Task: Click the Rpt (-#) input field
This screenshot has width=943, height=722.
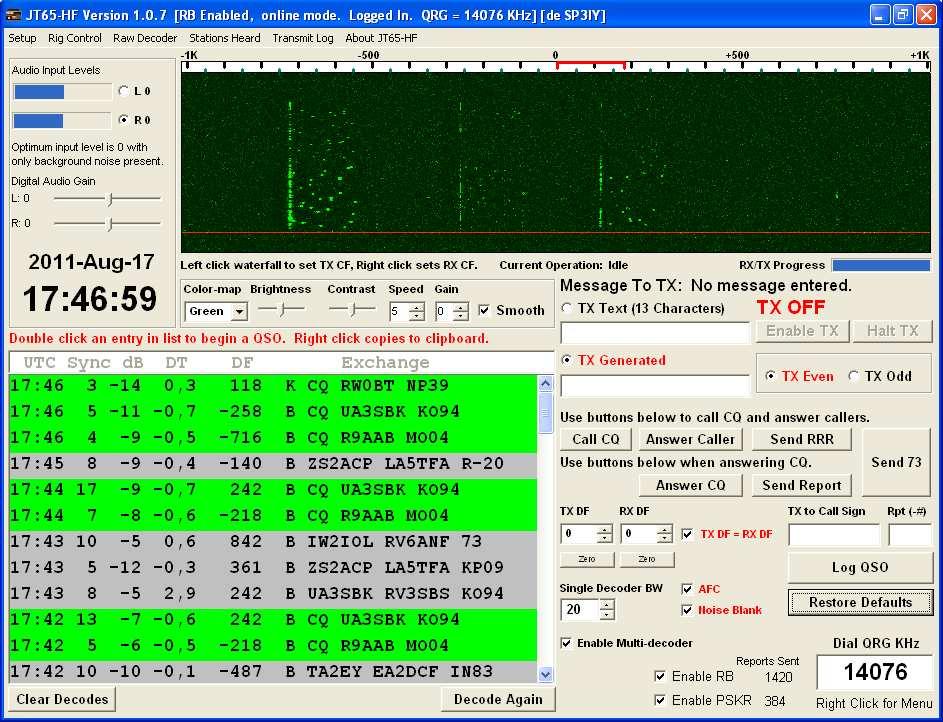Action: [x=910, y=534]
